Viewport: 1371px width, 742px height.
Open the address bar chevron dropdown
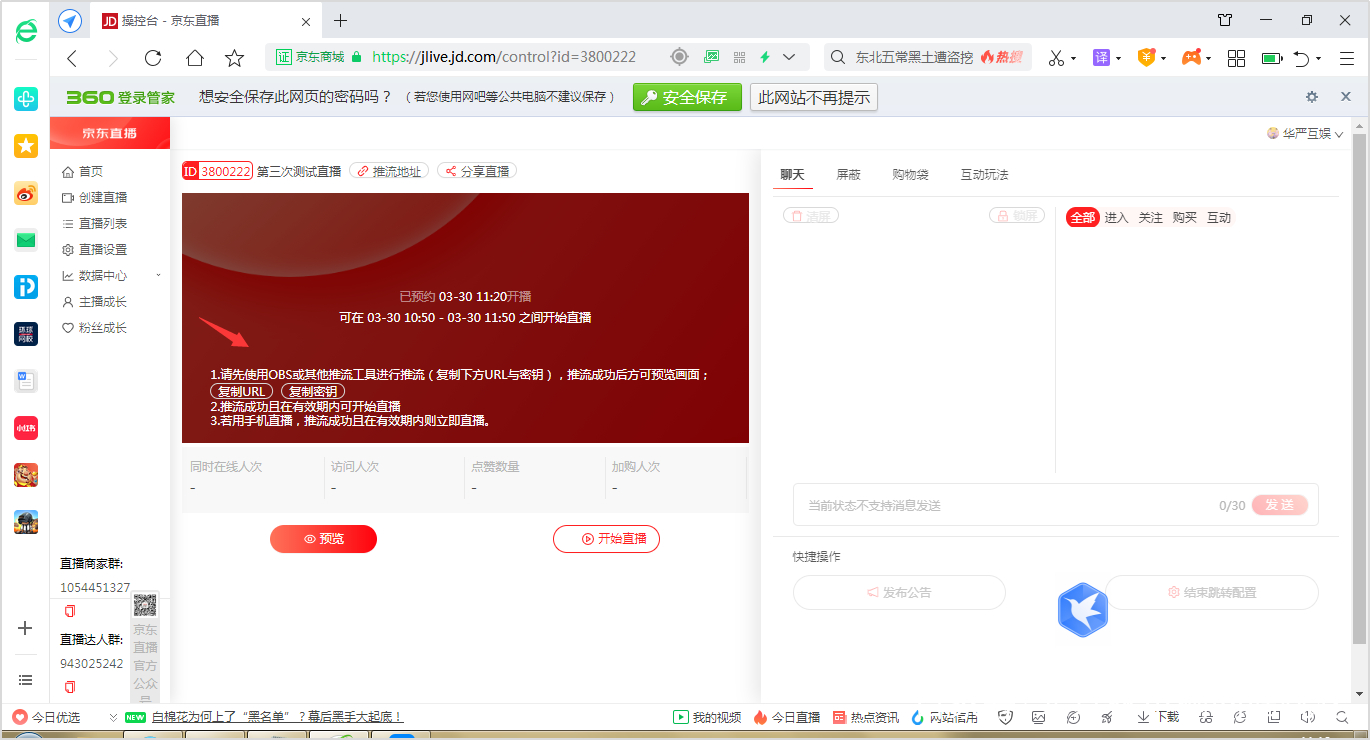pyautogui.click(x=789, y=57)
